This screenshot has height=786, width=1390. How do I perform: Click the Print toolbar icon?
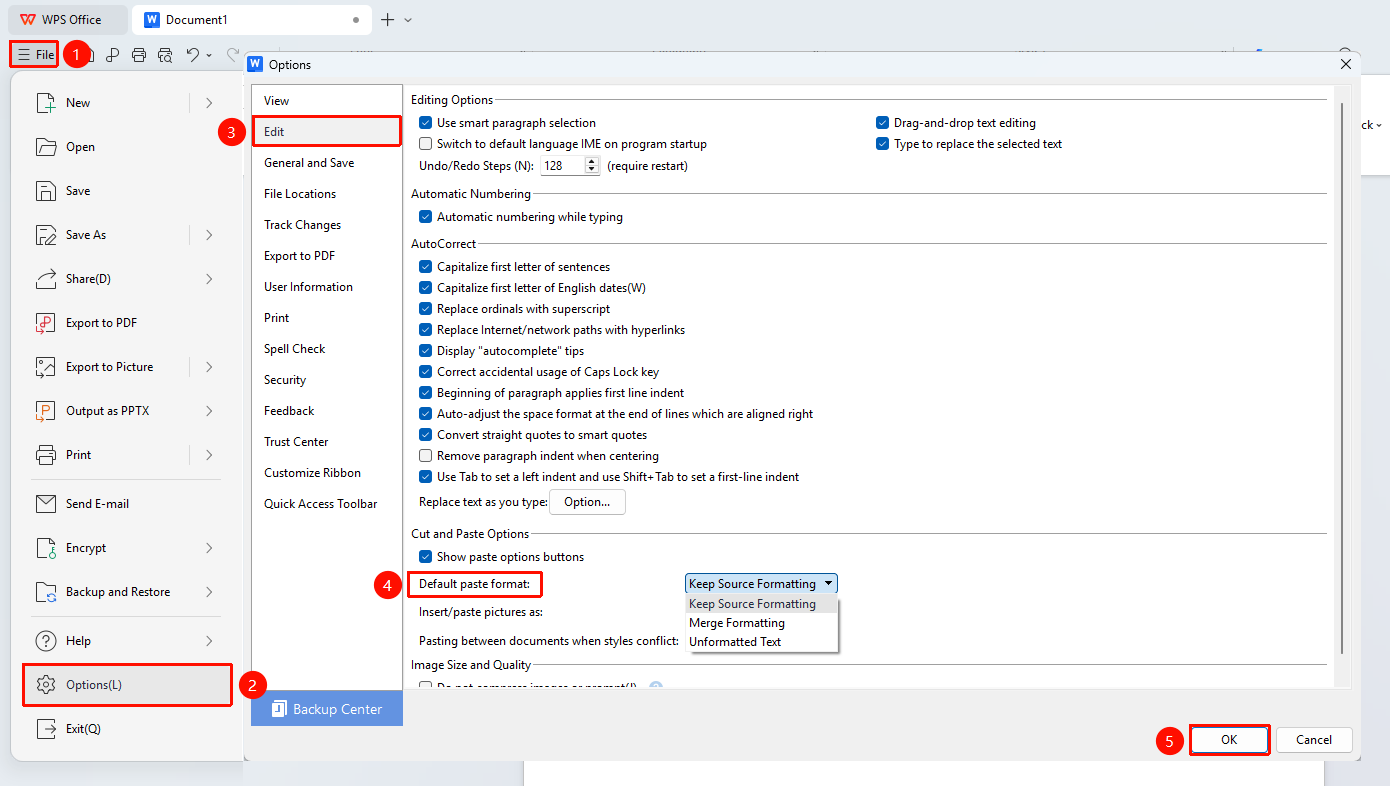139,55
